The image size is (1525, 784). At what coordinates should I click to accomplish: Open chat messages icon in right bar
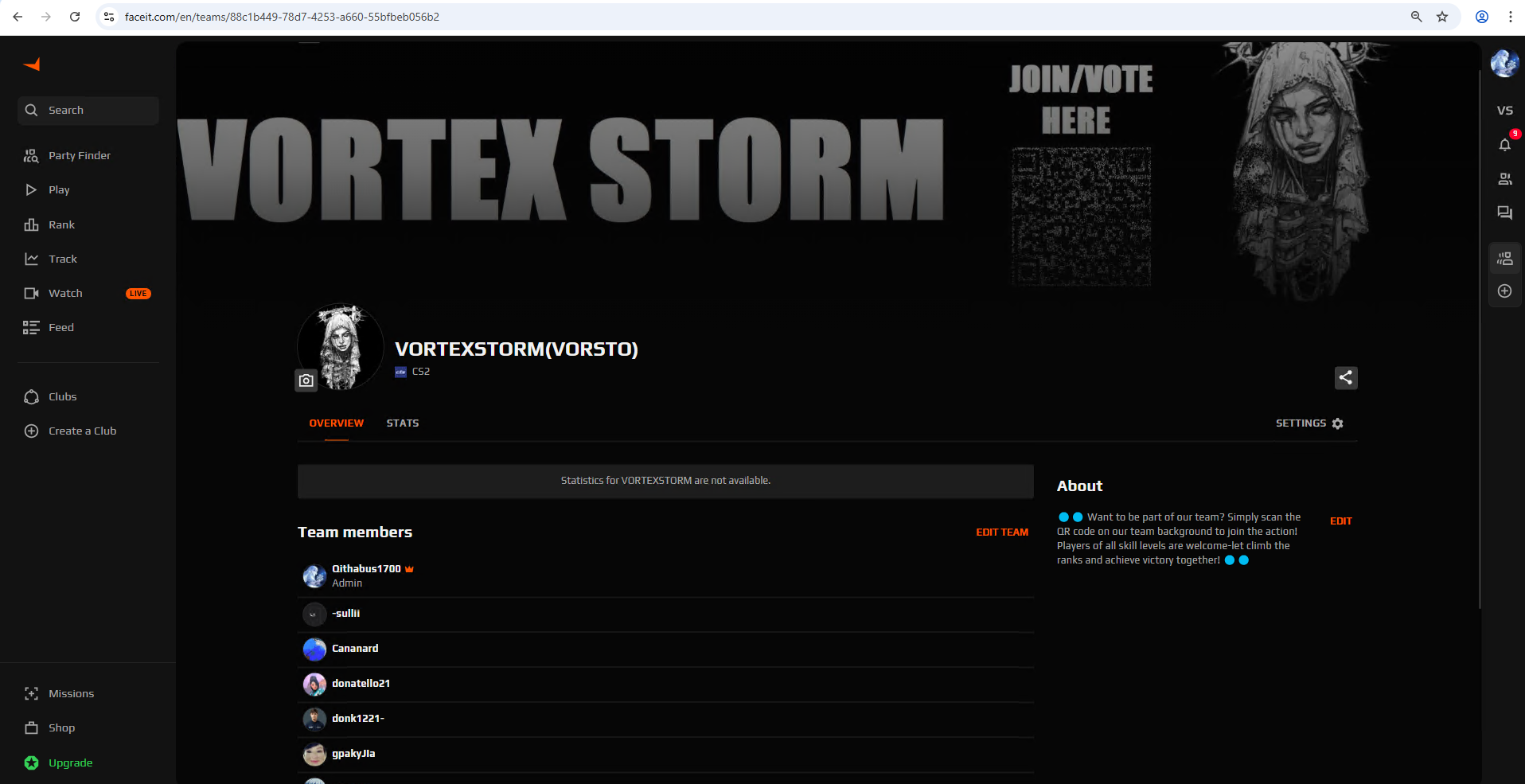pyautogui.click(x=1504, y=213)
